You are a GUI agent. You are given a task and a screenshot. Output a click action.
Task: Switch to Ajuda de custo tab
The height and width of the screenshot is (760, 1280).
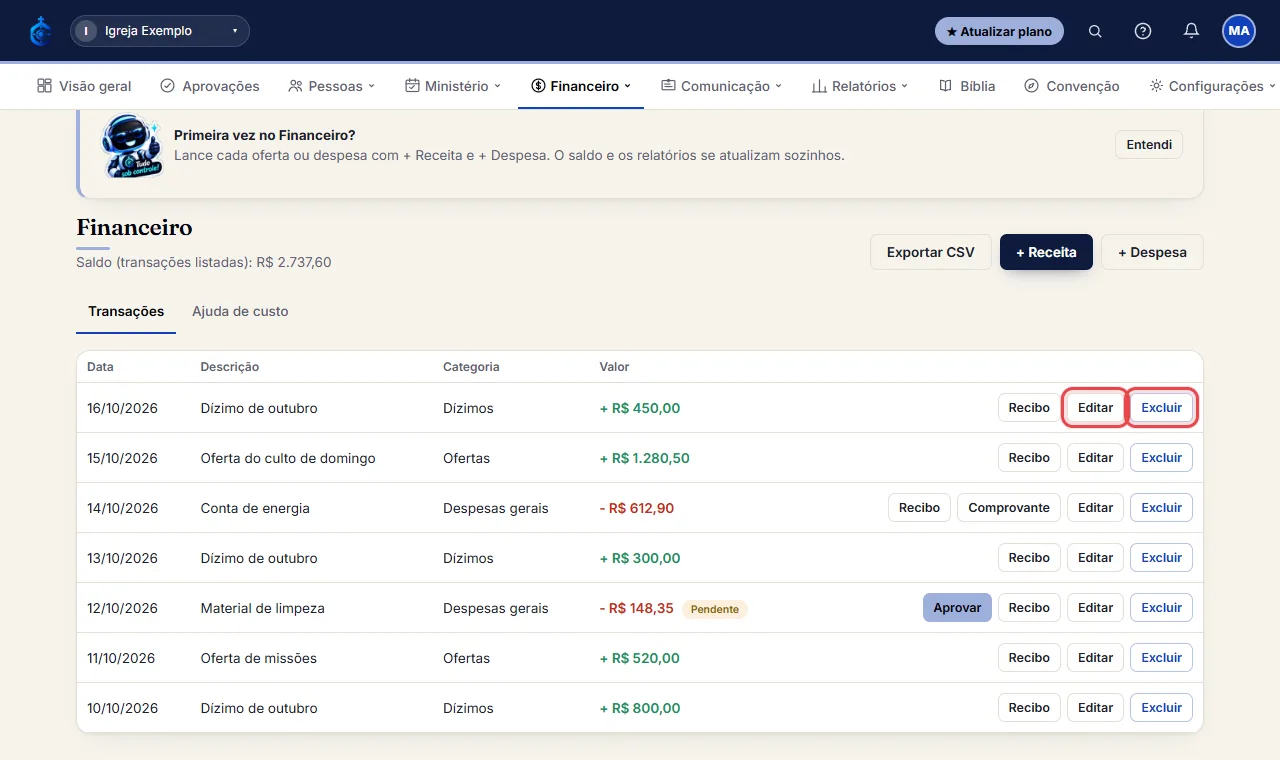(x=240, y=311)
